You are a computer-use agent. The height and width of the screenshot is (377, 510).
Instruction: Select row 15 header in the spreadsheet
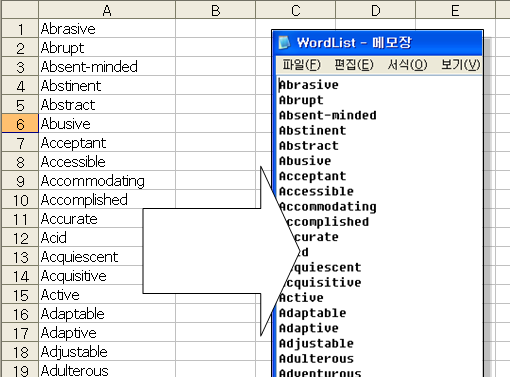tap(20, 294)
